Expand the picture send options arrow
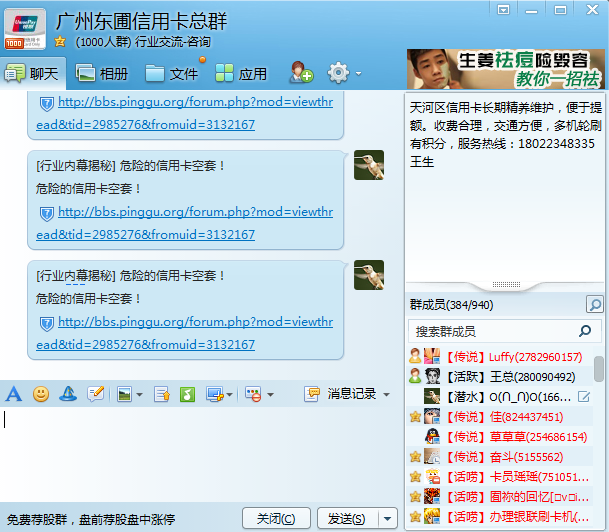 tap(139, 395)
